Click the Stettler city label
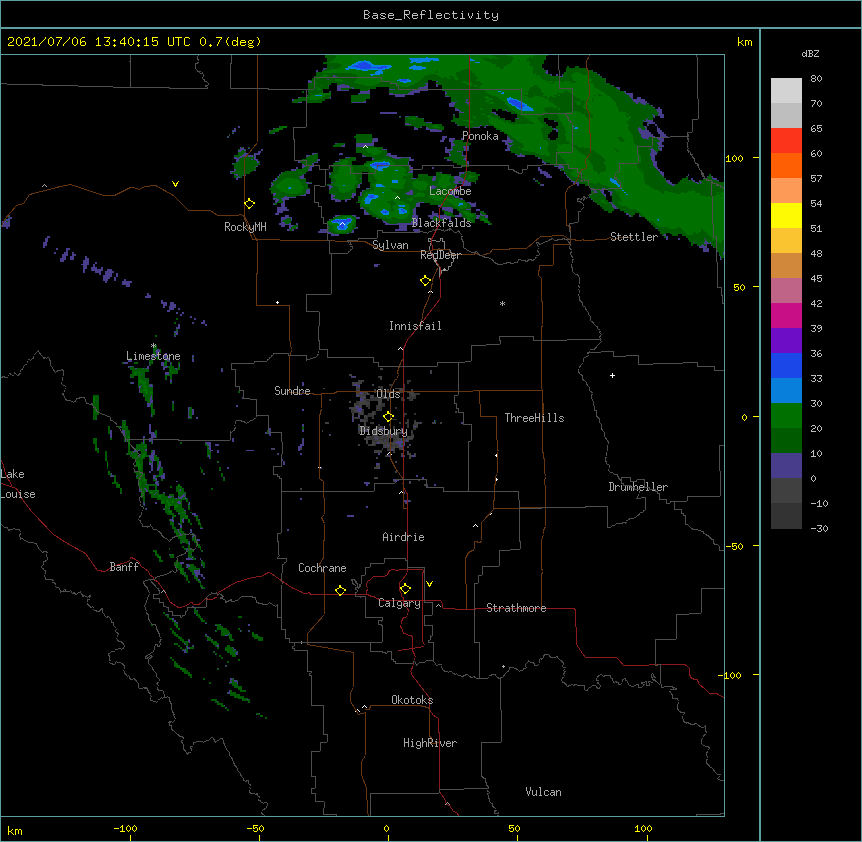Image resolution: width=862 pixels, height=842 pixels. (x=634, y=237)
